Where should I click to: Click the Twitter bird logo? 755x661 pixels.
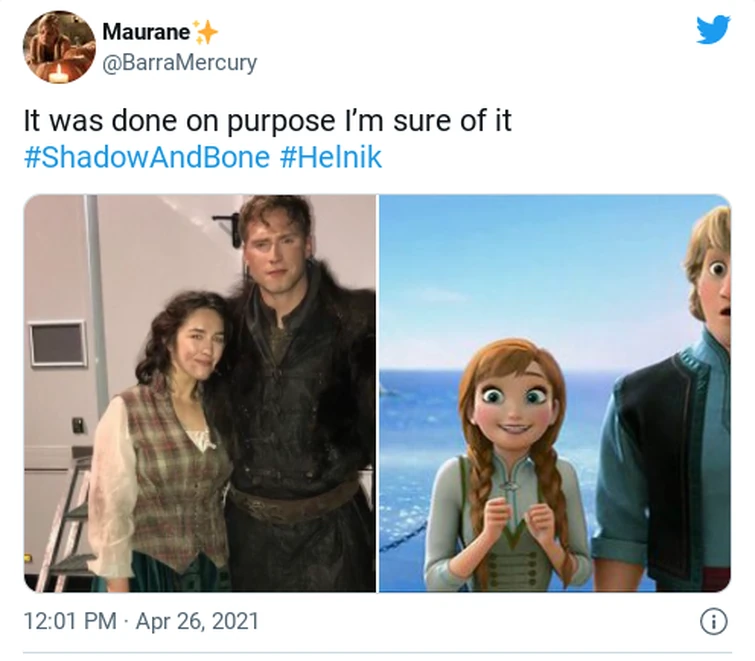[714, 29]
